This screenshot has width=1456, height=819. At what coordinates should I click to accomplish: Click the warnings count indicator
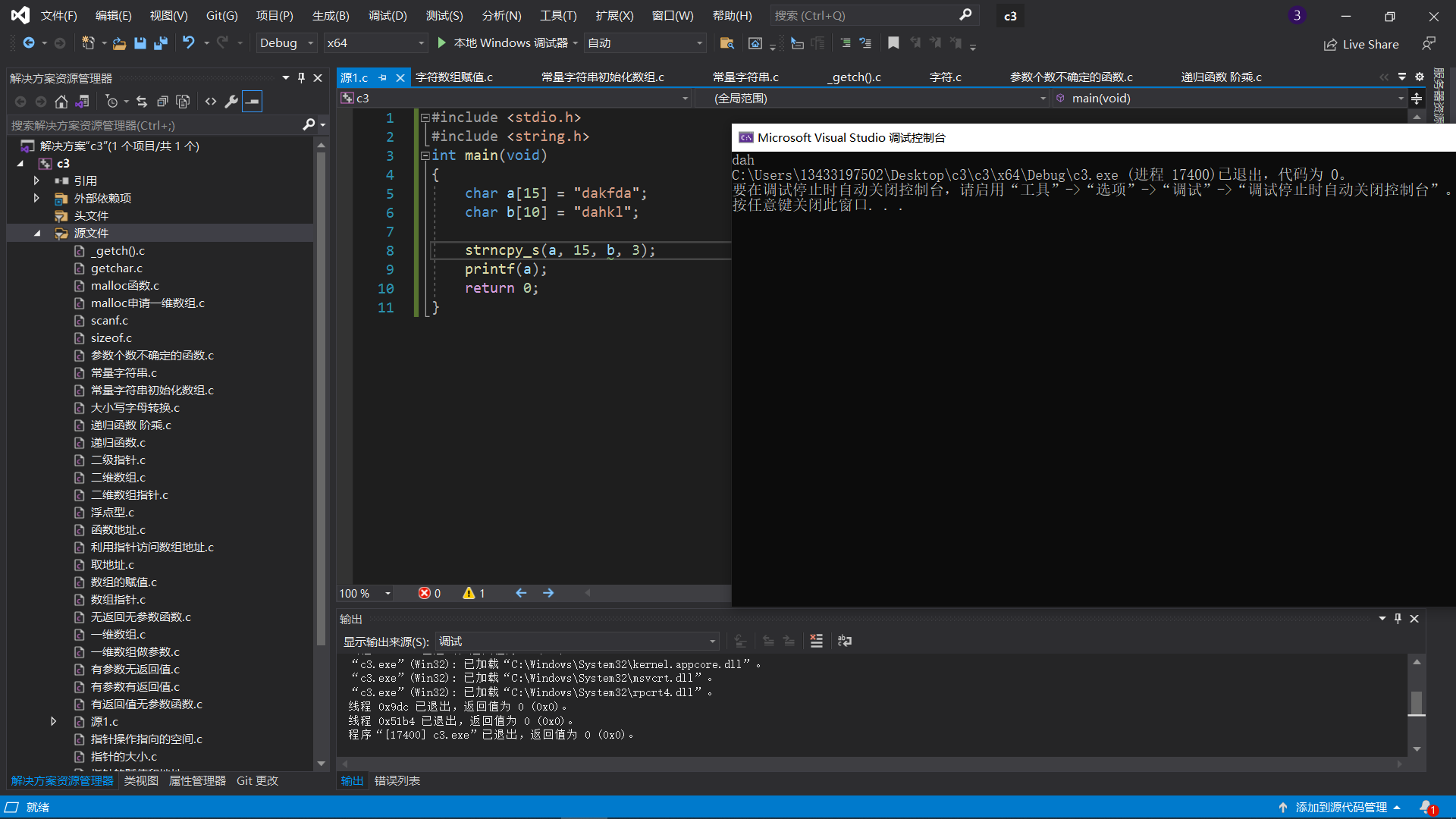tap(474, 593)
